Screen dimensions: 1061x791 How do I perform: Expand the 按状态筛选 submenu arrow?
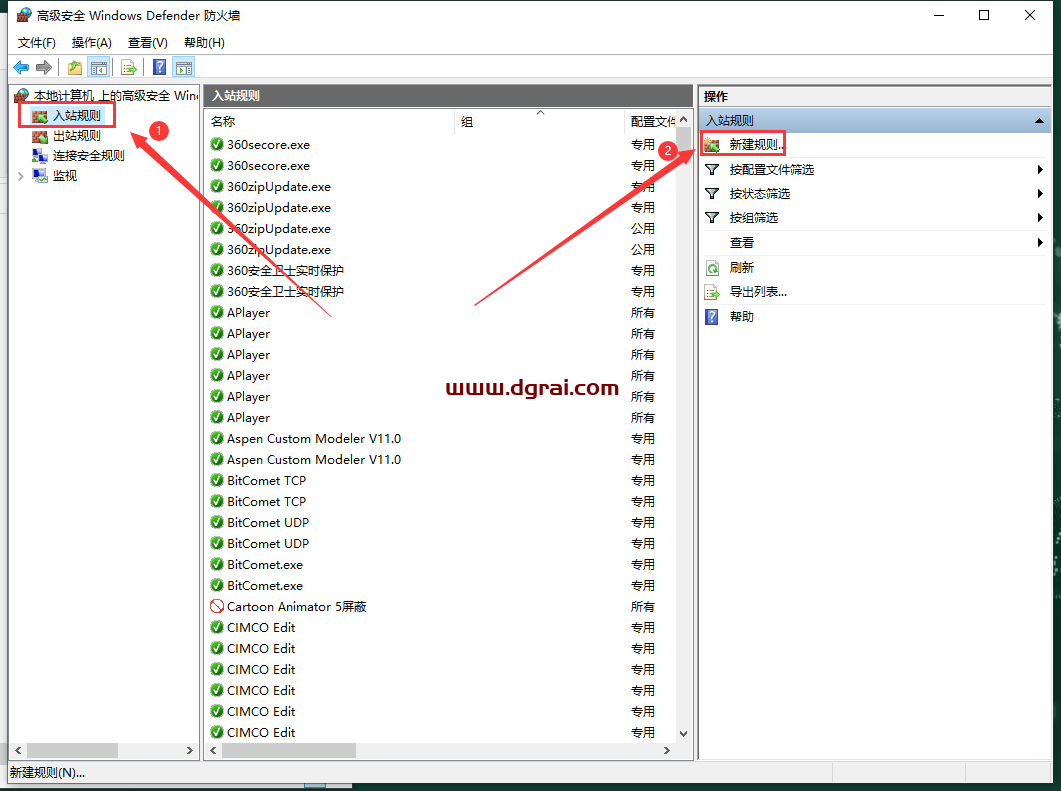pyautogui.click(x=1040, y=194)
